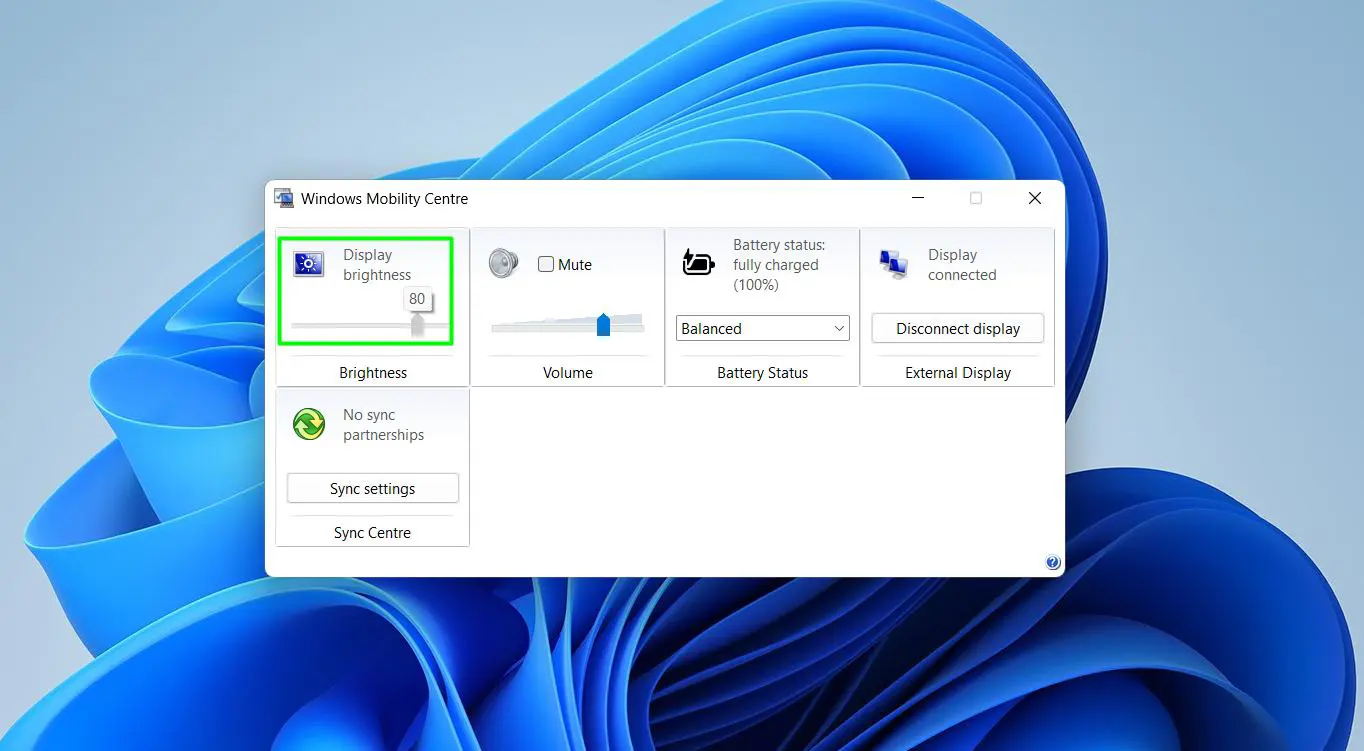Click the display brightness sun icon
Viewport: 1364px width, 751px height.
click(309, 264)
